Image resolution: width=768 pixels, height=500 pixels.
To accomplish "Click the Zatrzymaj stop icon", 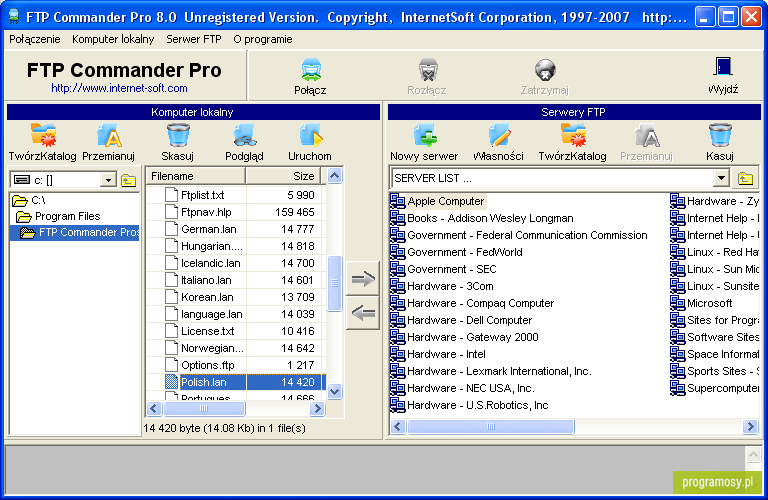I will [x=545, y=70].
